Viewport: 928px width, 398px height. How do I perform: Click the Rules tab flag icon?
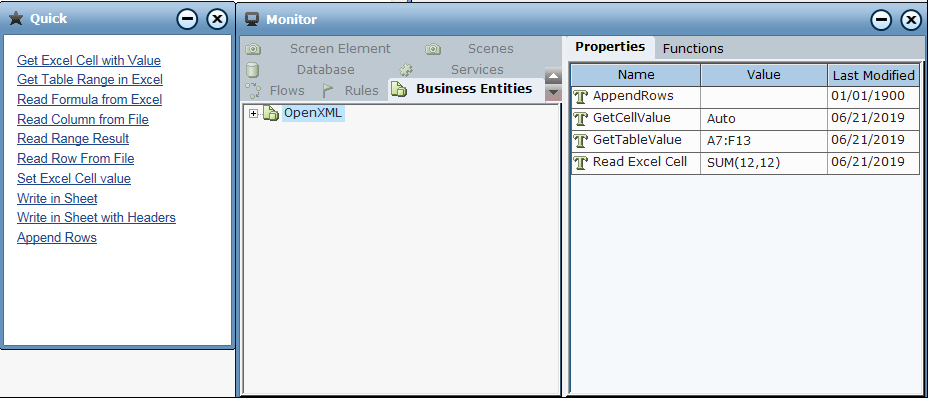328,91
